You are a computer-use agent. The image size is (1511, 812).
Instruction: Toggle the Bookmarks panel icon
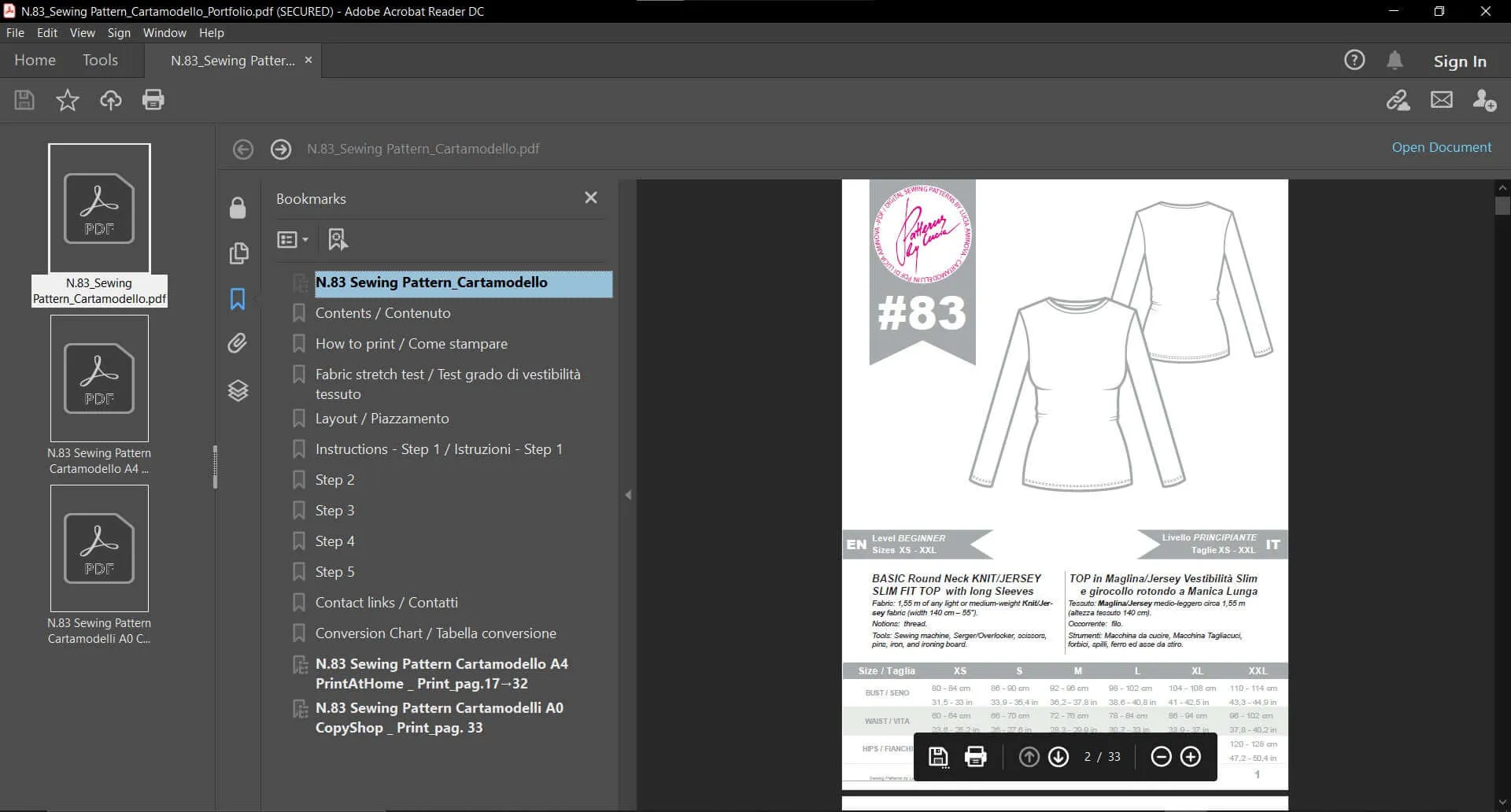pyautogui.click(x=238, y=299)
